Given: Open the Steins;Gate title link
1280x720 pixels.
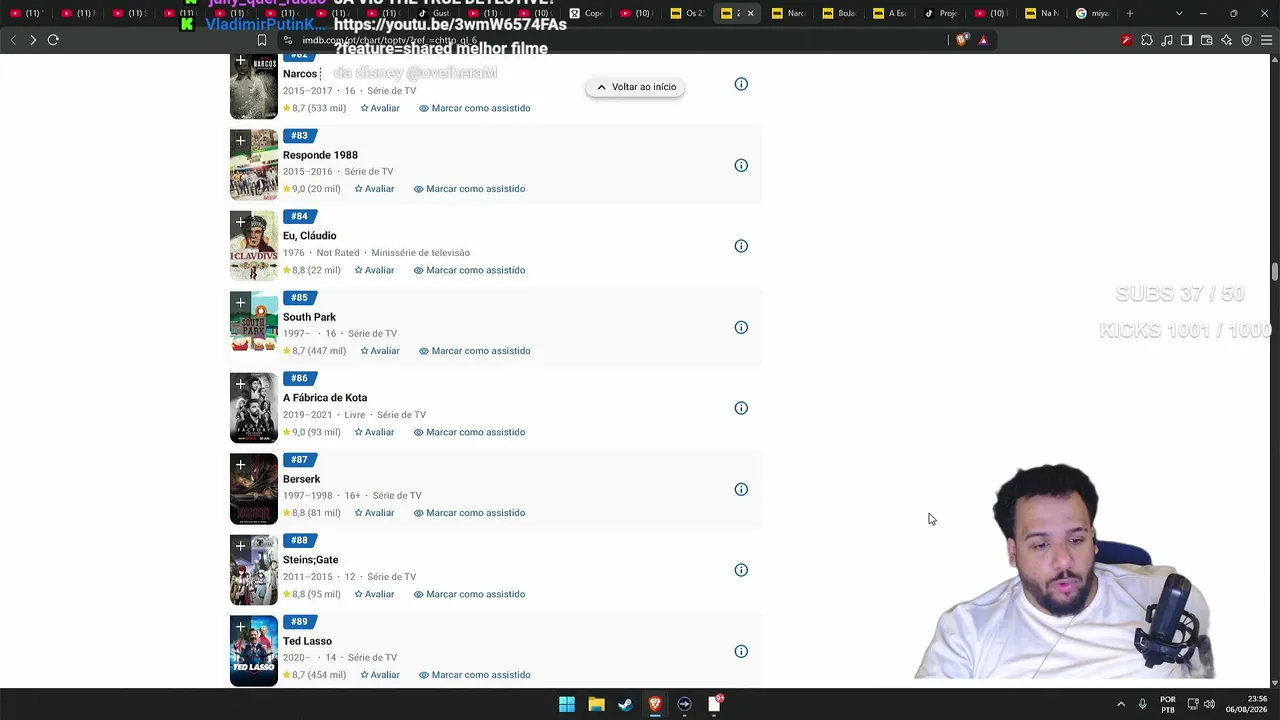Looking at the screenshot, I should (310, 560).
